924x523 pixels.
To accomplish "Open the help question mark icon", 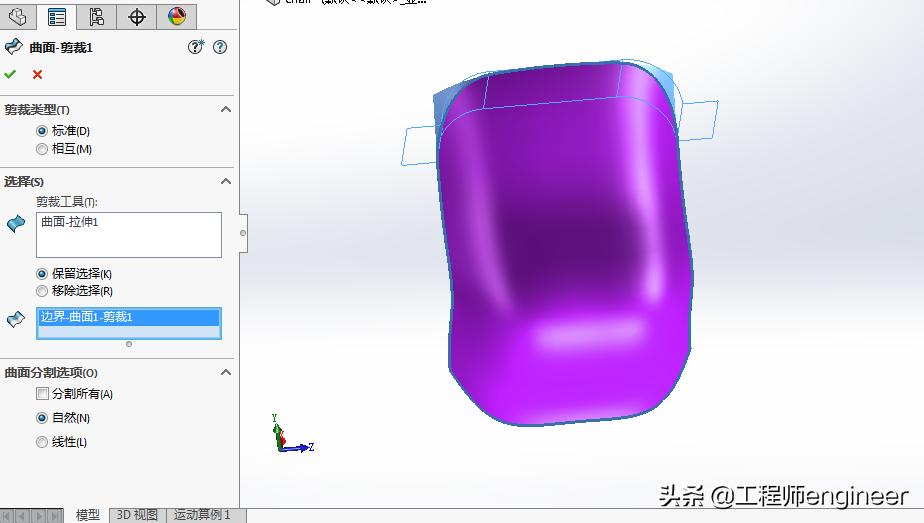I will (220, 47).
